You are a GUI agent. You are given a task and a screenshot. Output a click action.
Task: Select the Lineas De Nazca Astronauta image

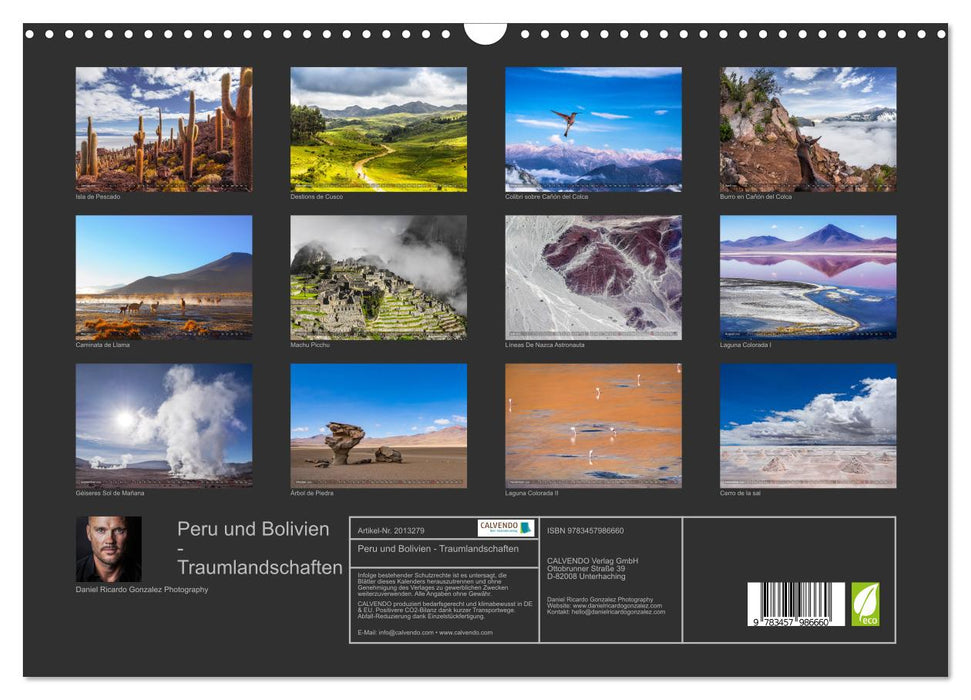tap(593, 277)
